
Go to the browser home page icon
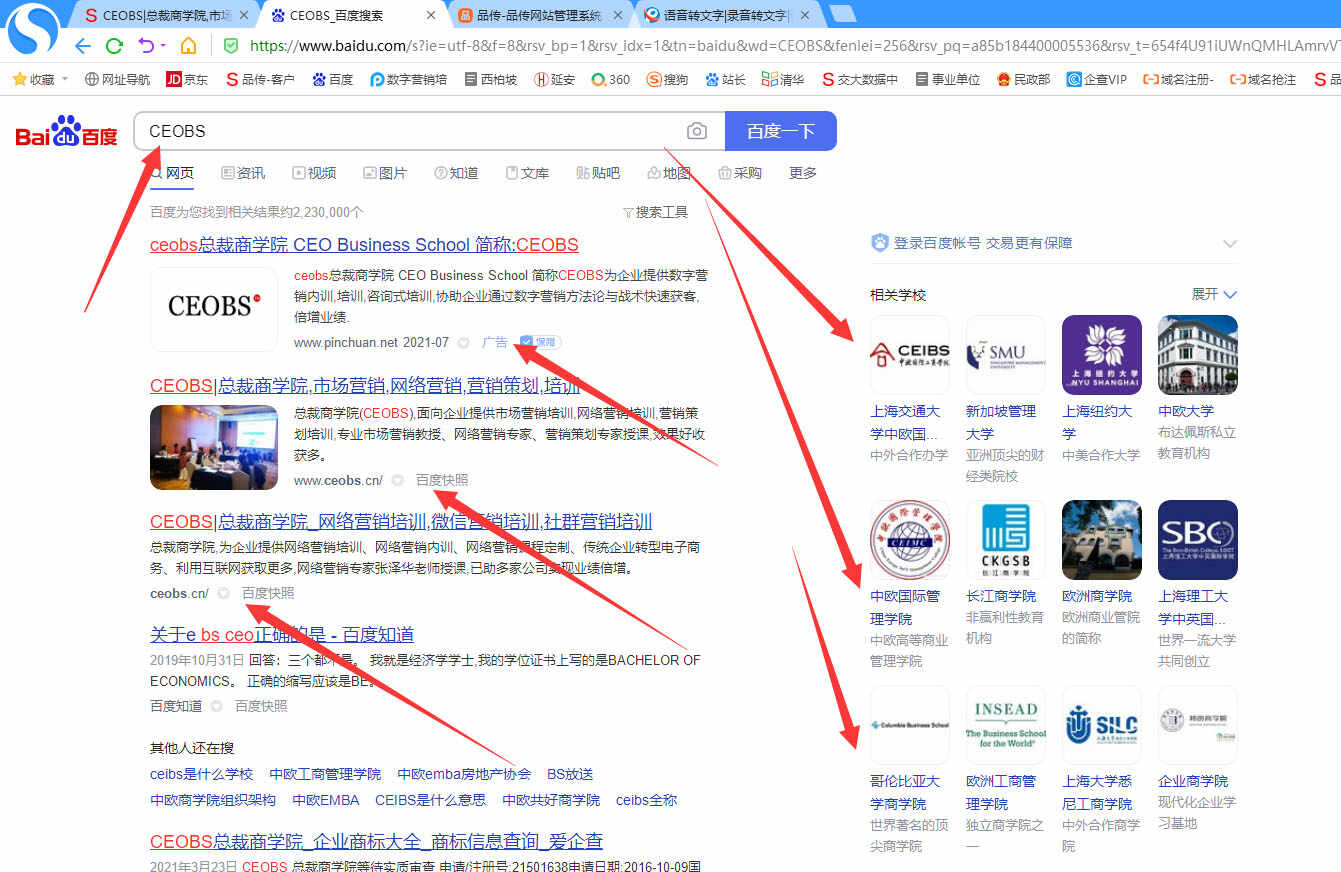coord(188,46)
